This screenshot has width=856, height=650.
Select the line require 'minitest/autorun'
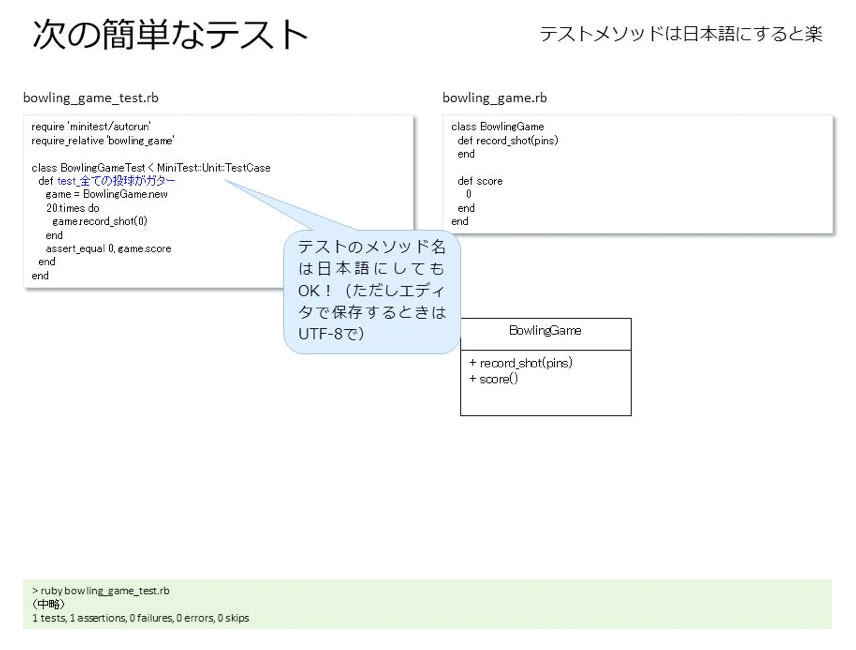pyautogui.click(x=91, y=127)
